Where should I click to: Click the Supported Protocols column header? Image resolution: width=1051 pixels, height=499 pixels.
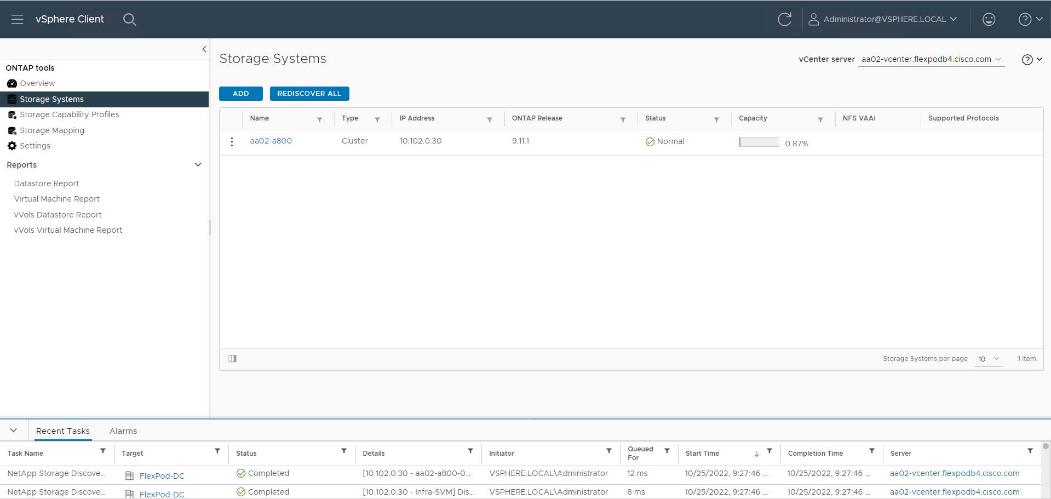[x=963, y=118]
